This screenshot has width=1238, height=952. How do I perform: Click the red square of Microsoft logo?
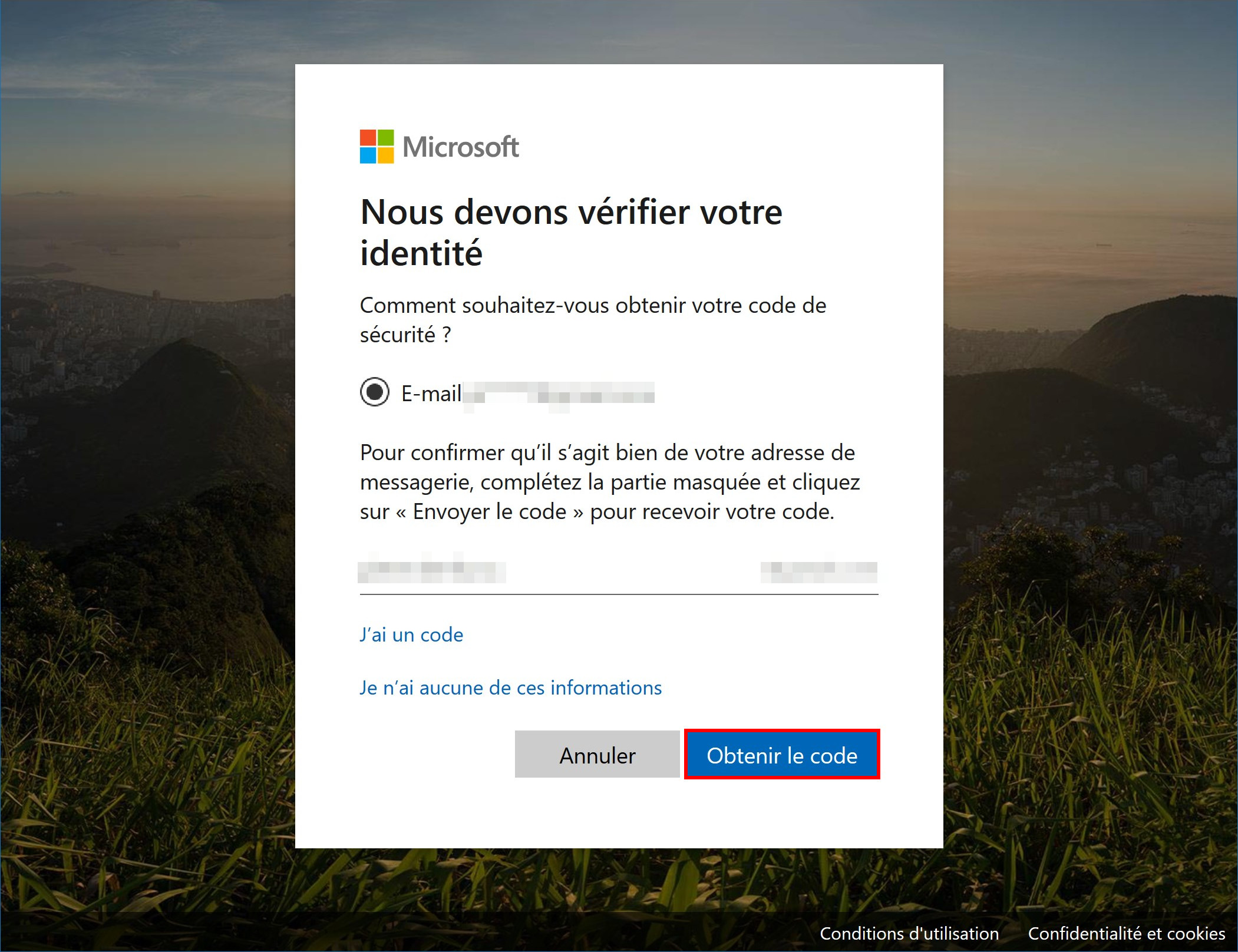(x=368, y=137)
